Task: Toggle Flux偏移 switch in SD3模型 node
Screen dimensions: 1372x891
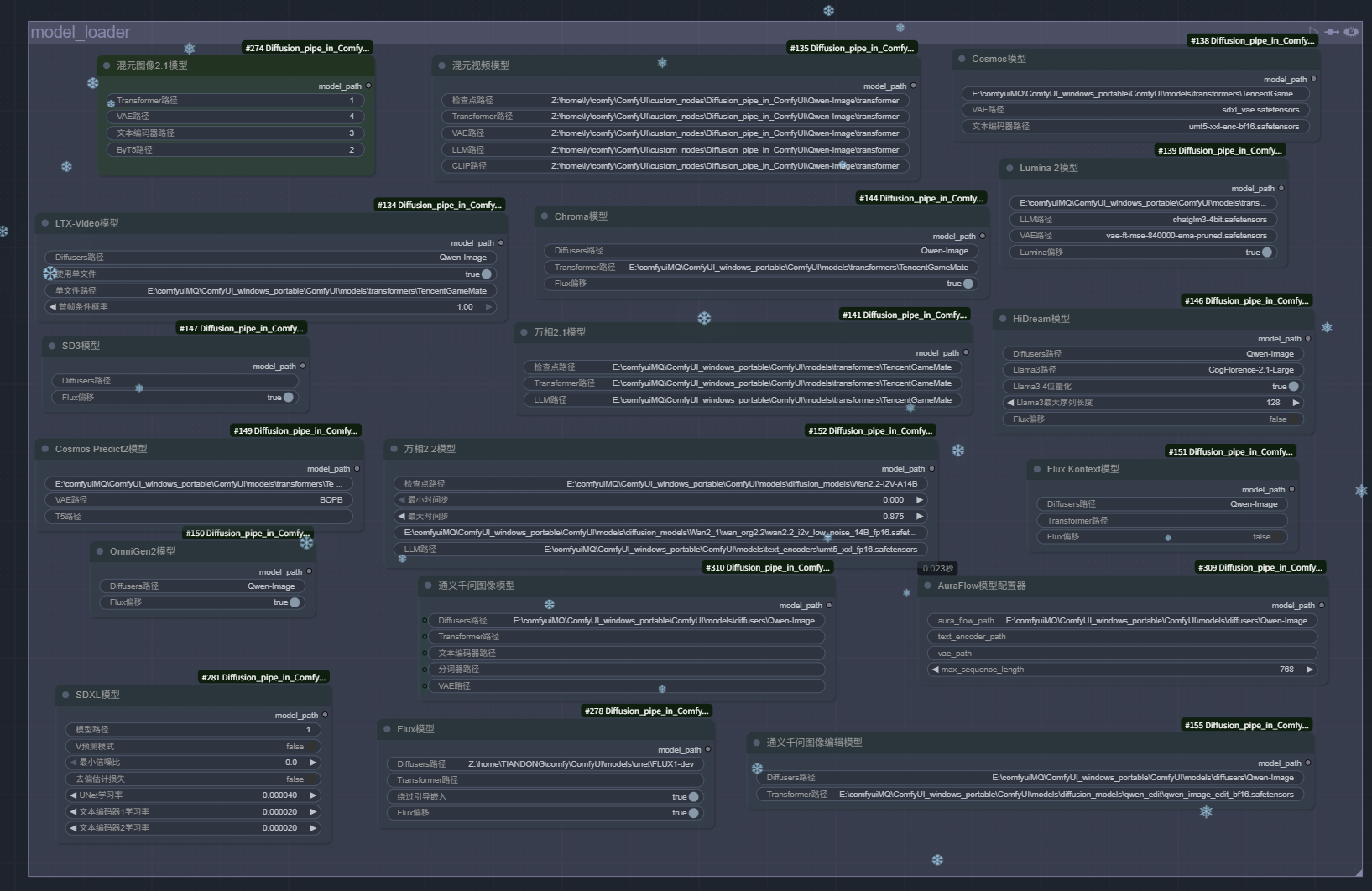Action: 289,398
